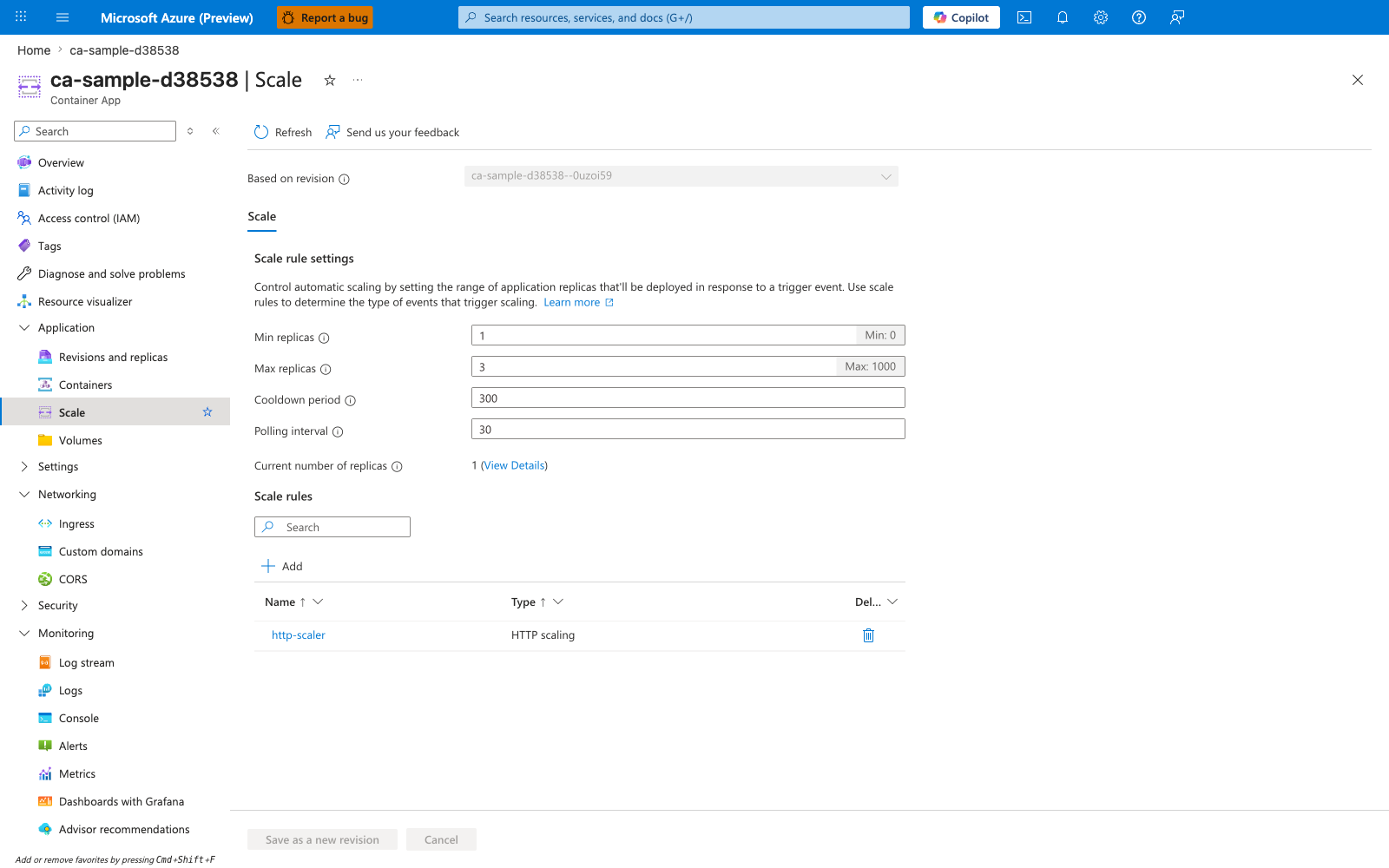Select the Scale tab

click(262, 217)
